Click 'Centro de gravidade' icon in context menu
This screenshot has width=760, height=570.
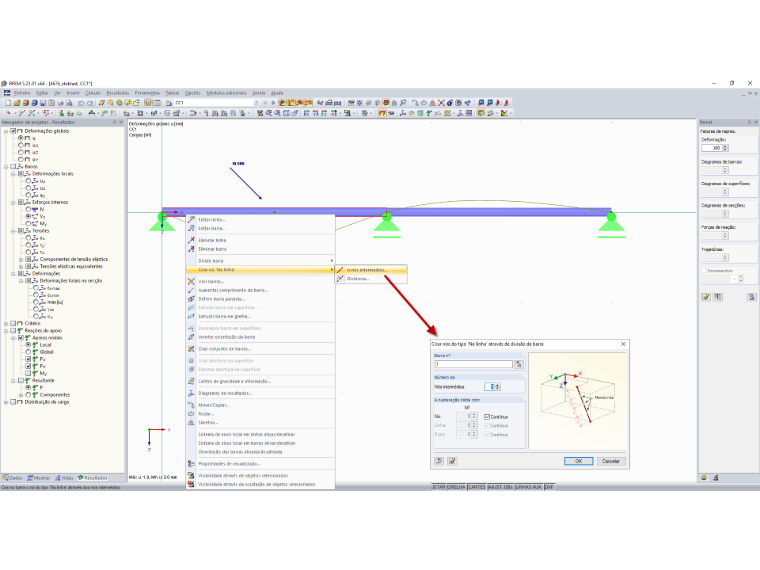(191, 381)
